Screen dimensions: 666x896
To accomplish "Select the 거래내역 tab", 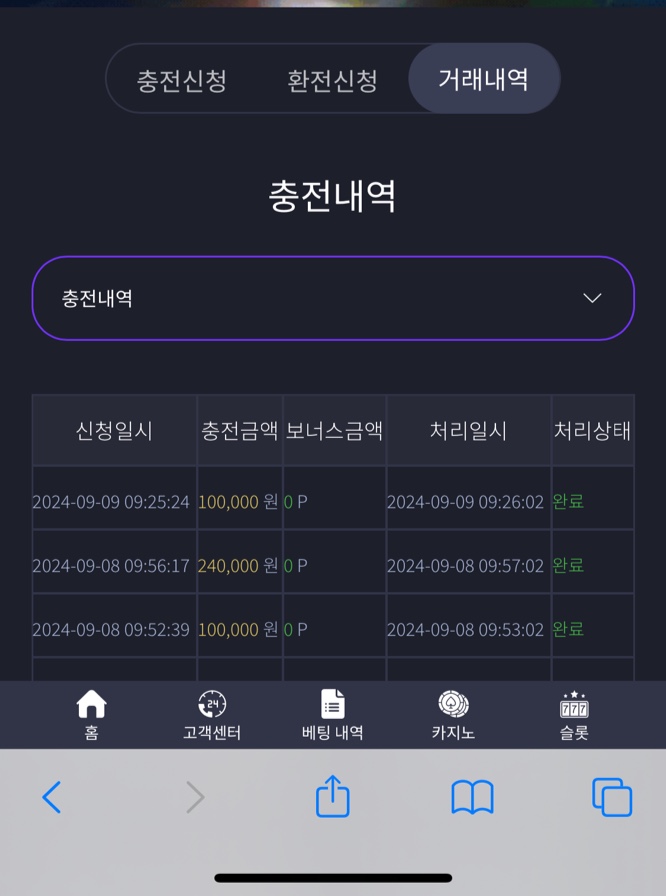I will click(x=483, y=78).
